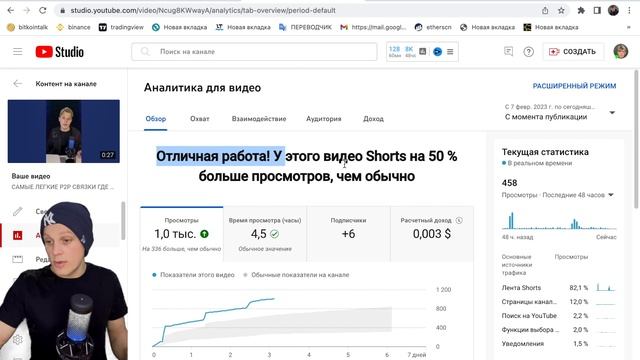Switch to the Доход tab
The width and height of the screenshot is (640, 360).
tap(373, 119)
